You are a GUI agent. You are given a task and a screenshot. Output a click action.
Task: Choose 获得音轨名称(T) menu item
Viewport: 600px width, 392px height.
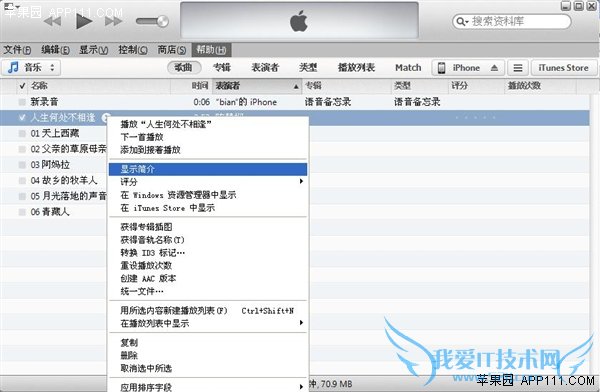[x=209, y=240]
